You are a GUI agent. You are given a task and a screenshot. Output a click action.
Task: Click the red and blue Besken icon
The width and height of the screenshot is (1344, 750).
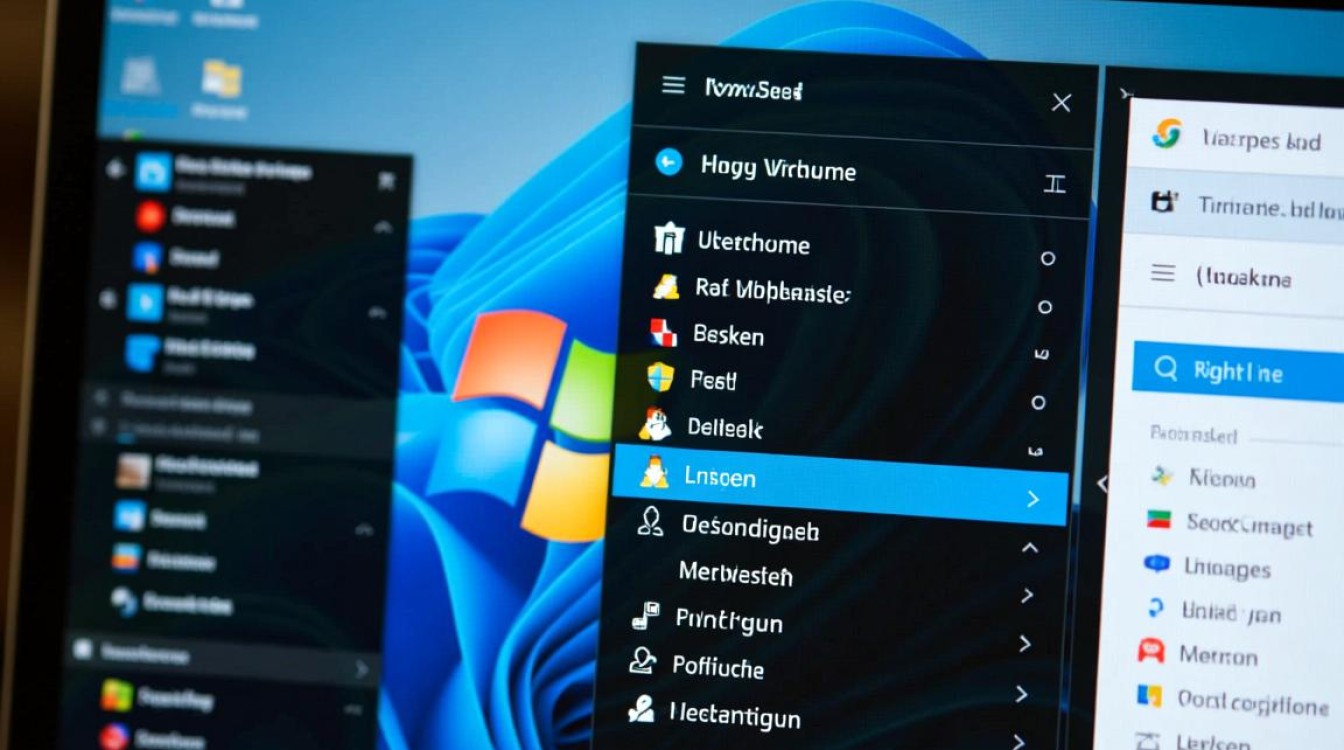(664, 332)
